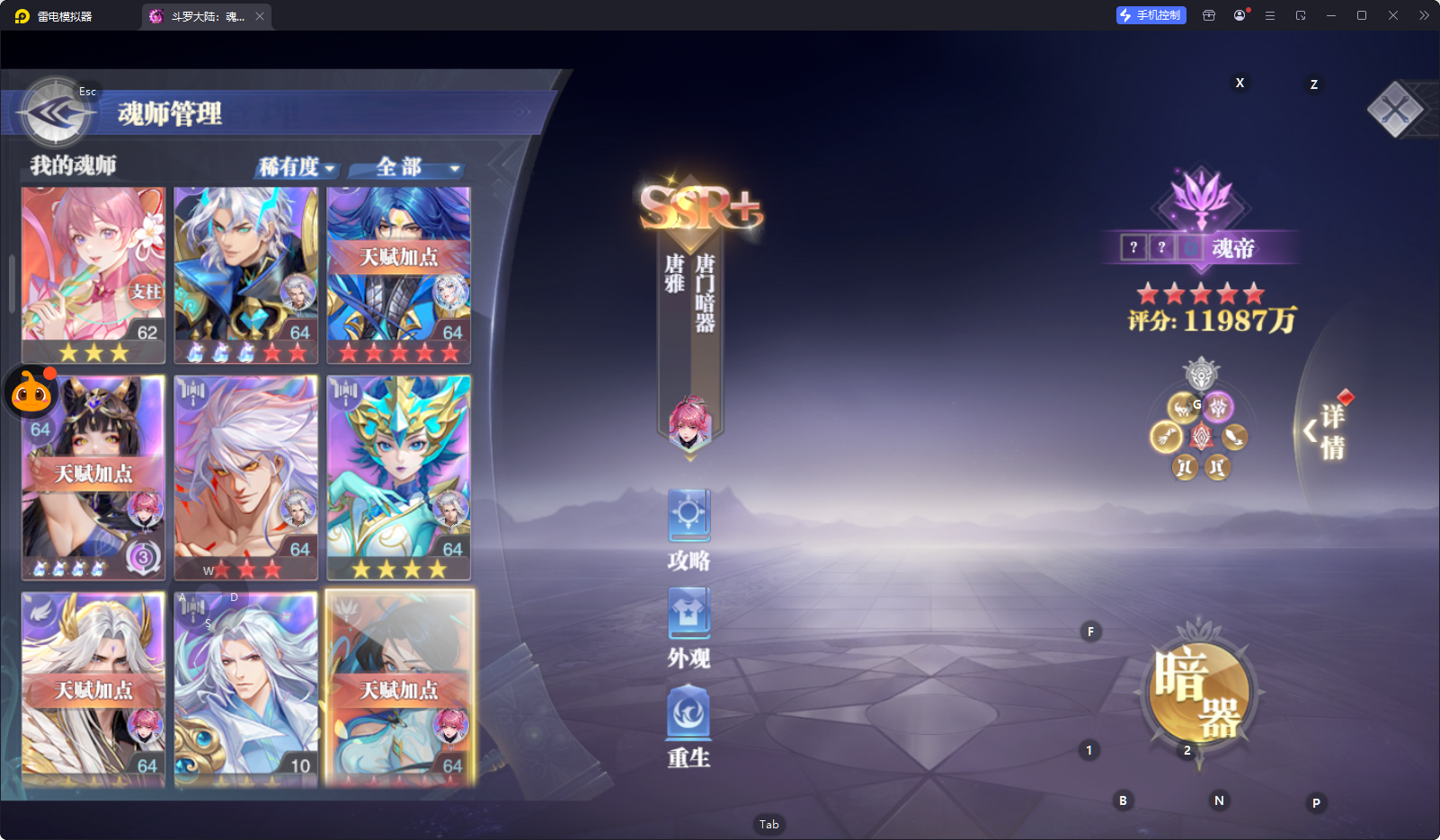
Task: Open the emulator hamburger menu
Action: coord(1270,15)
